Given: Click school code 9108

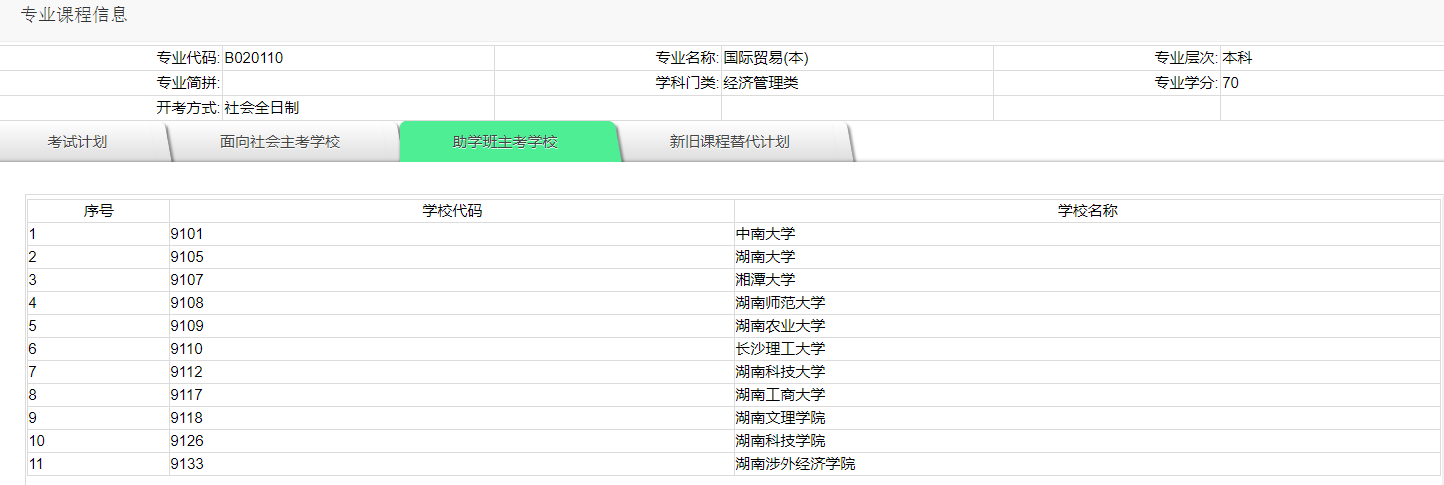Looking at the screenshot, I should [187, 303].
